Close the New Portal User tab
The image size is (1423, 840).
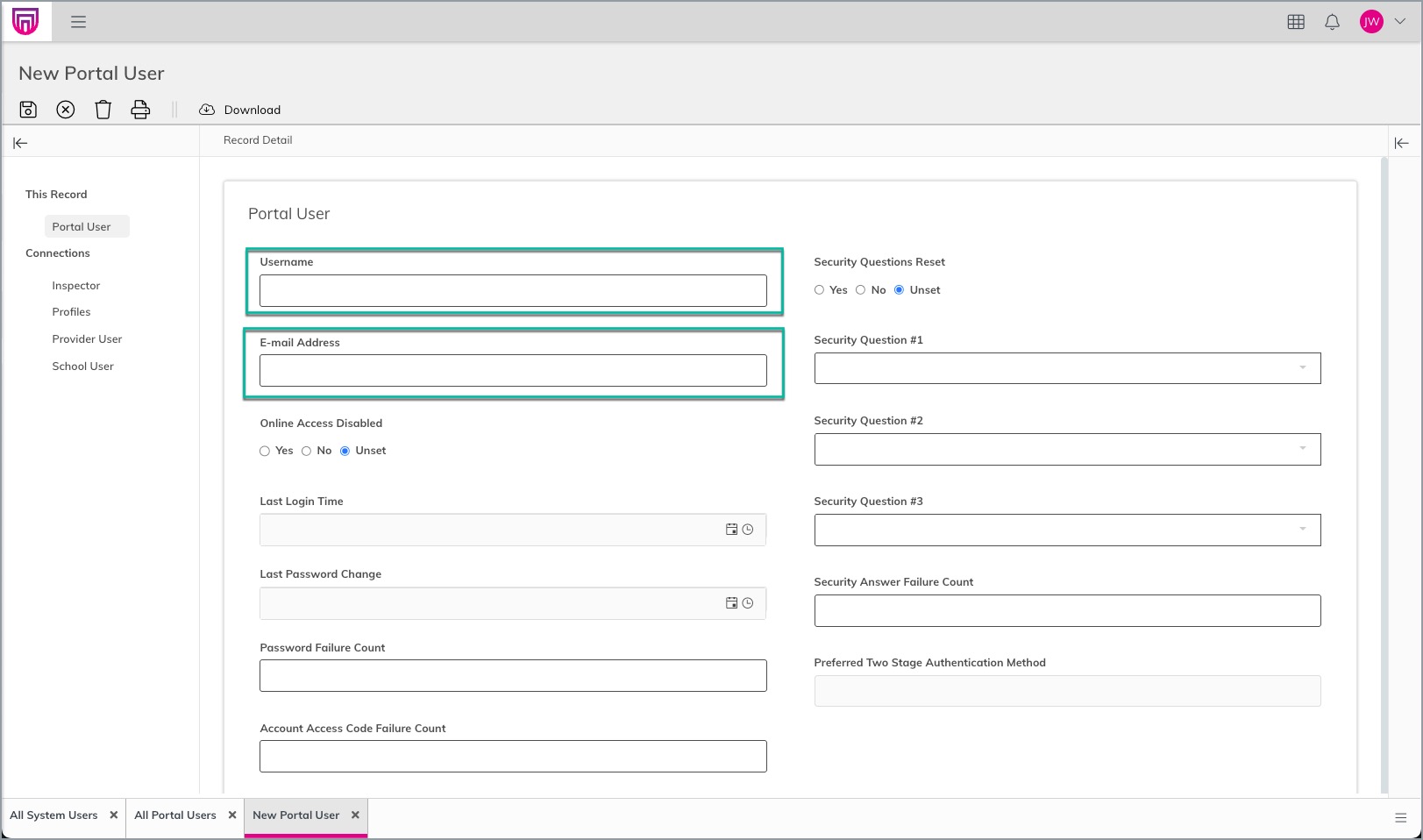click(355, 815)
